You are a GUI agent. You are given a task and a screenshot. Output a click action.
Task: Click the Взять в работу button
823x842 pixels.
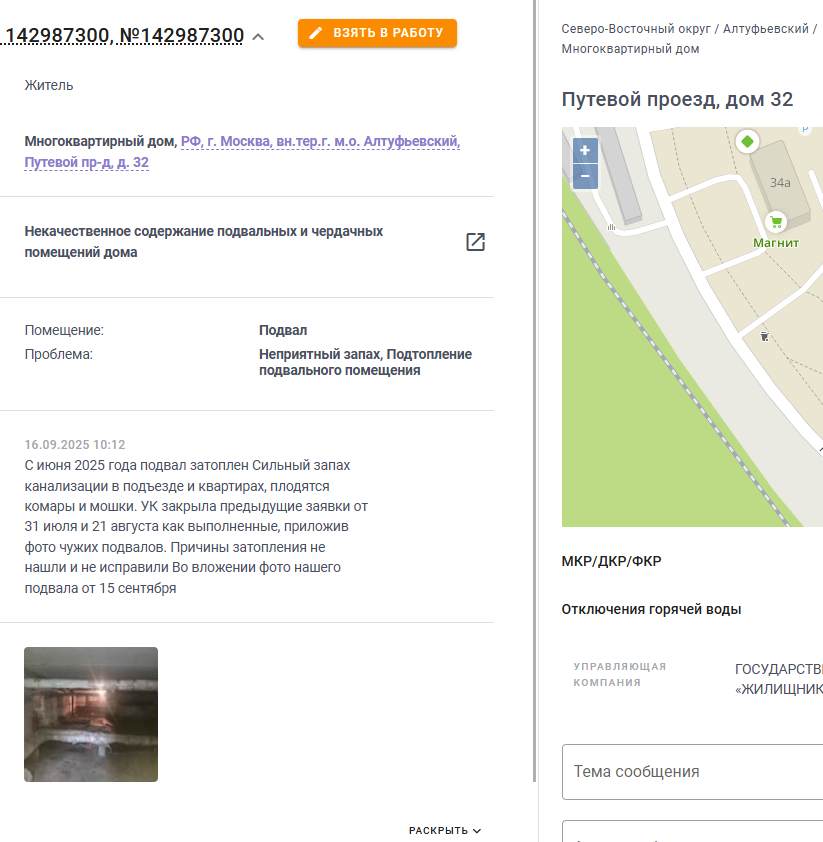(x=377, y=33)
